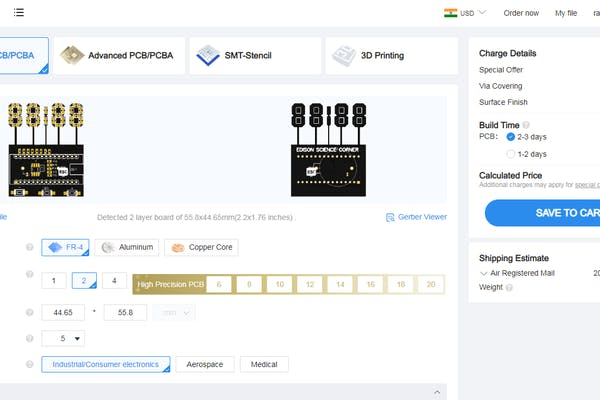Expand the USD currency dropdown arrow
The width and height of the screenshot is (600, 400).
click(x=482, y=13)
